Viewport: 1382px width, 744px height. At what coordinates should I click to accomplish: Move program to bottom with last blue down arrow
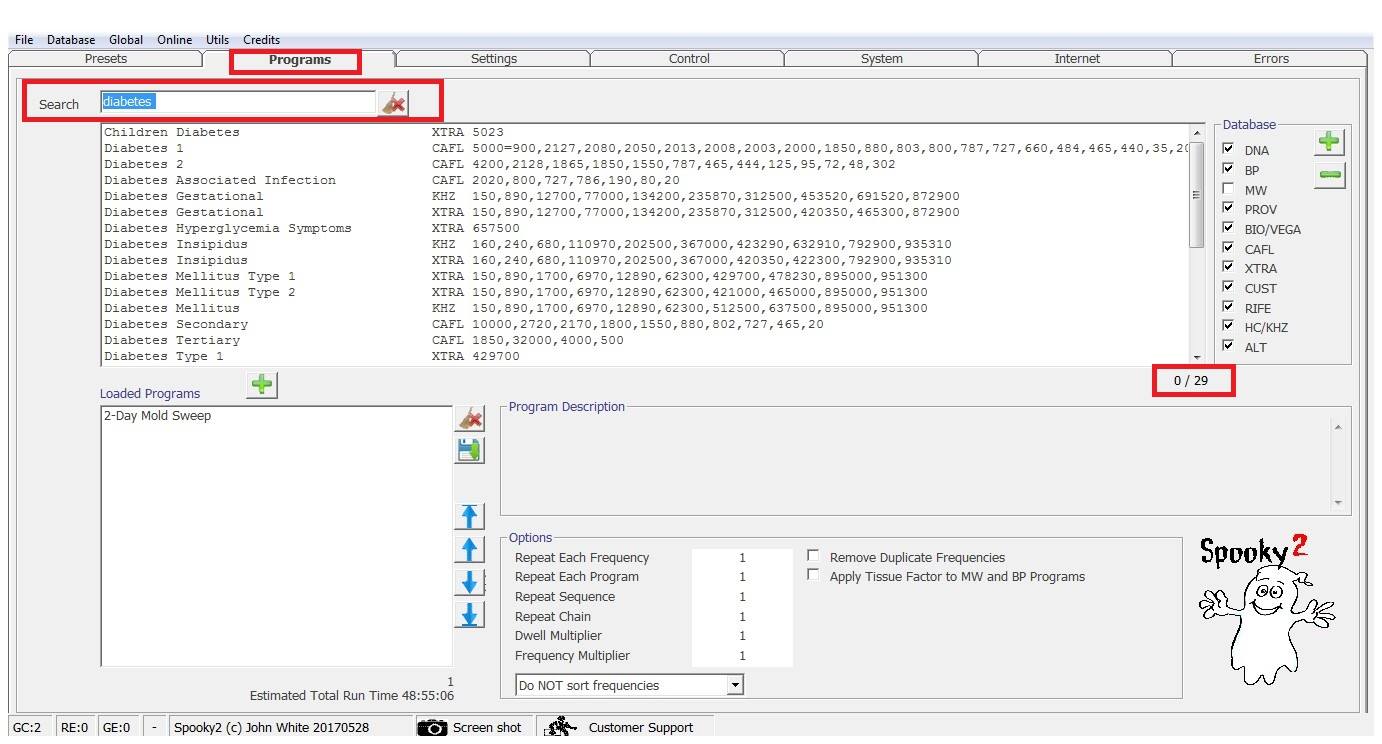coord(469,614)
